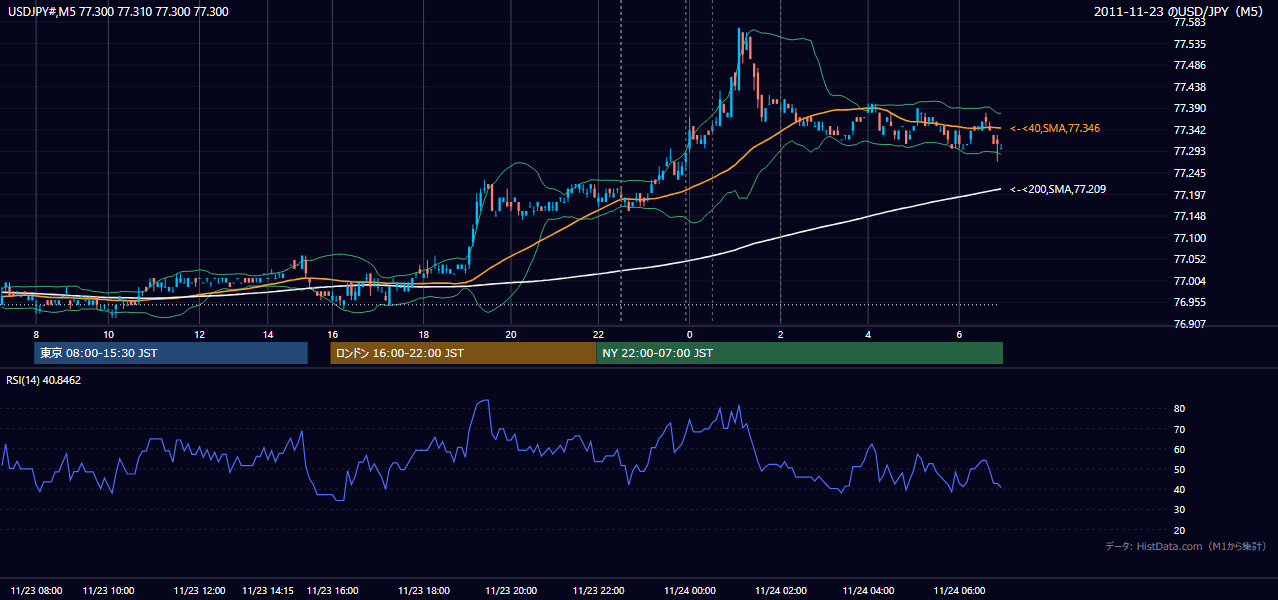Click hour tick 22 under the price chart
Viewport: 1278px width, 600px height.
[598, 334]
